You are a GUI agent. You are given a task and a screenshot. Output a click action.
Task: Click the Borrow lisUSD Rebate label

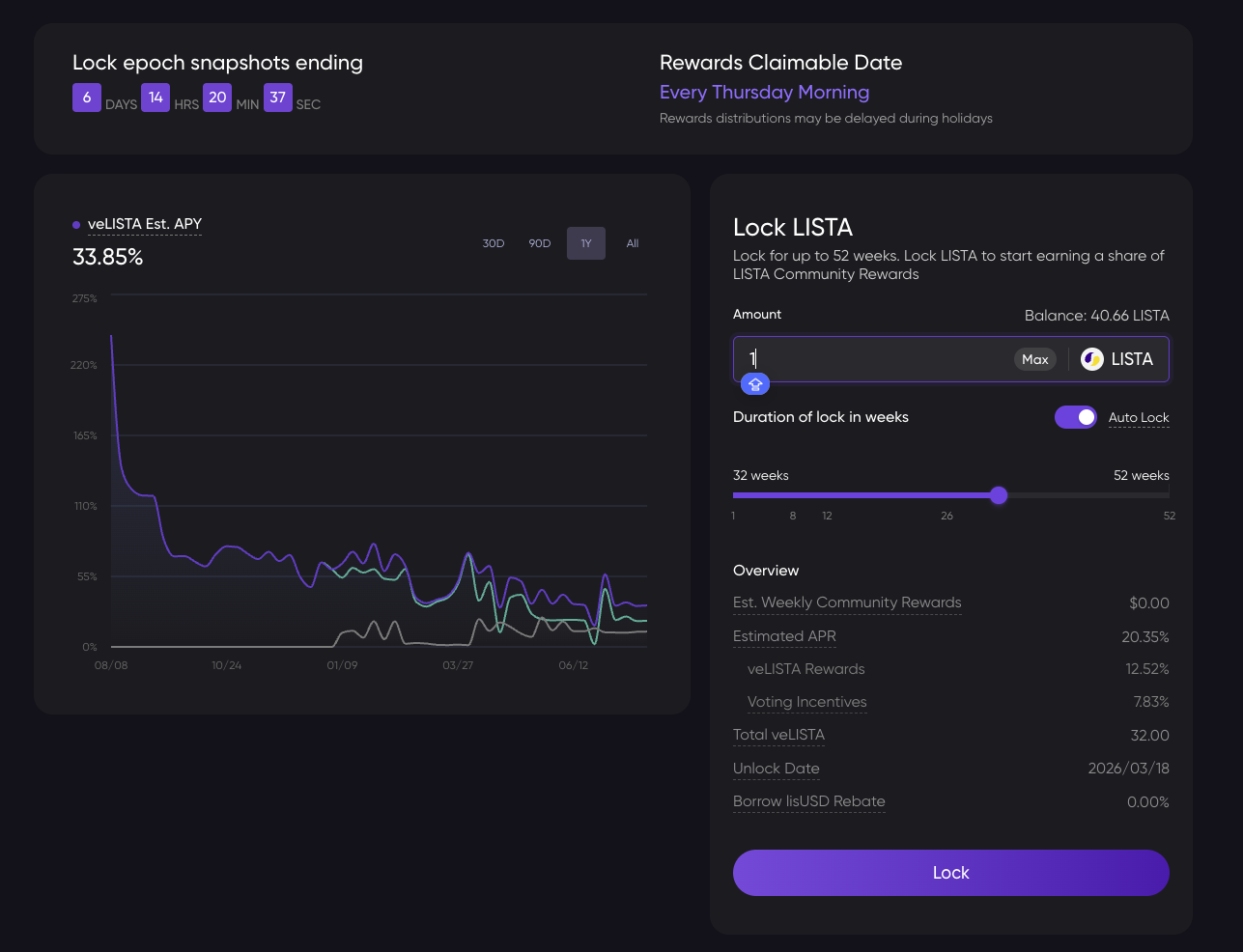tap(808, 801)
